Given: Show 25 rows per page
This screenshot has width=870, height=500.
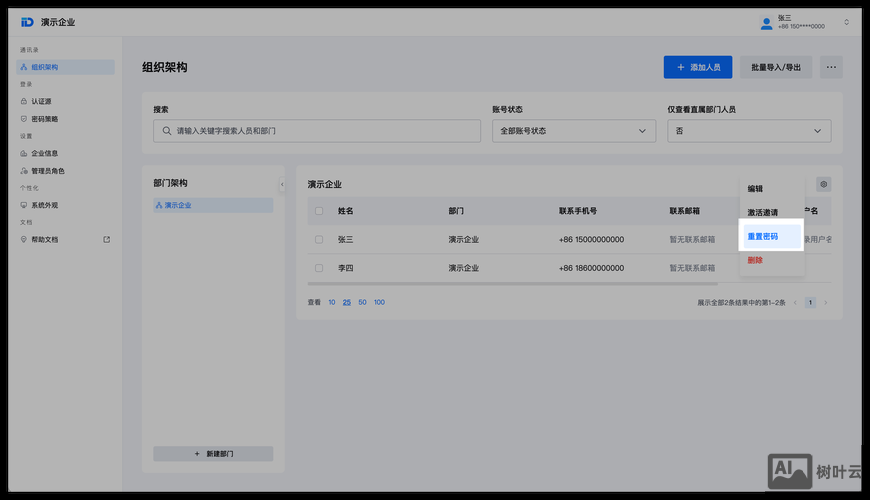Looking at the screenshot, I should (x=347, y=302).
